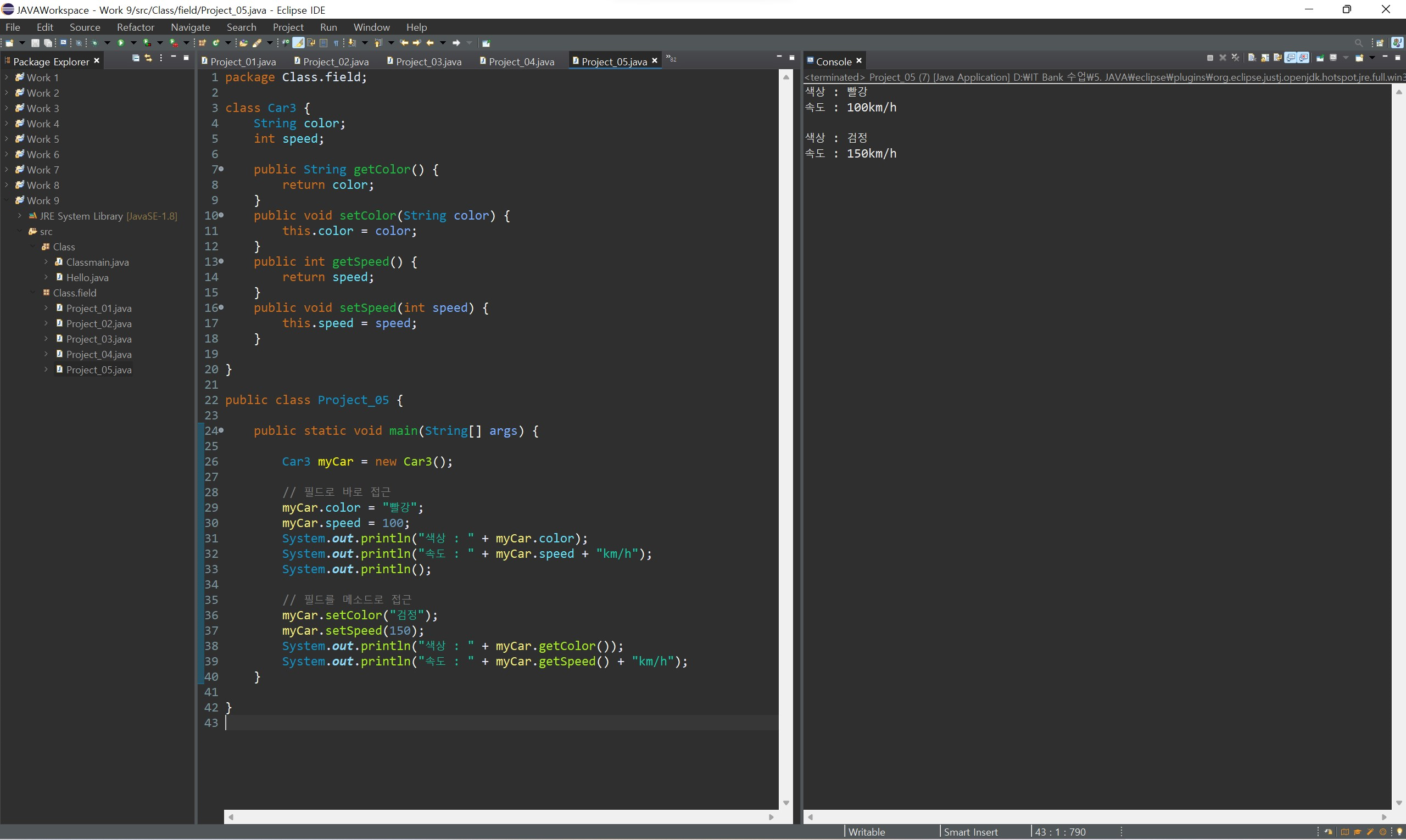The height and width of the screenshot is (840, 1406).
Task: Switch to Project_03.java editor tab
Action: pyautogui.click(x=427, y=61)
